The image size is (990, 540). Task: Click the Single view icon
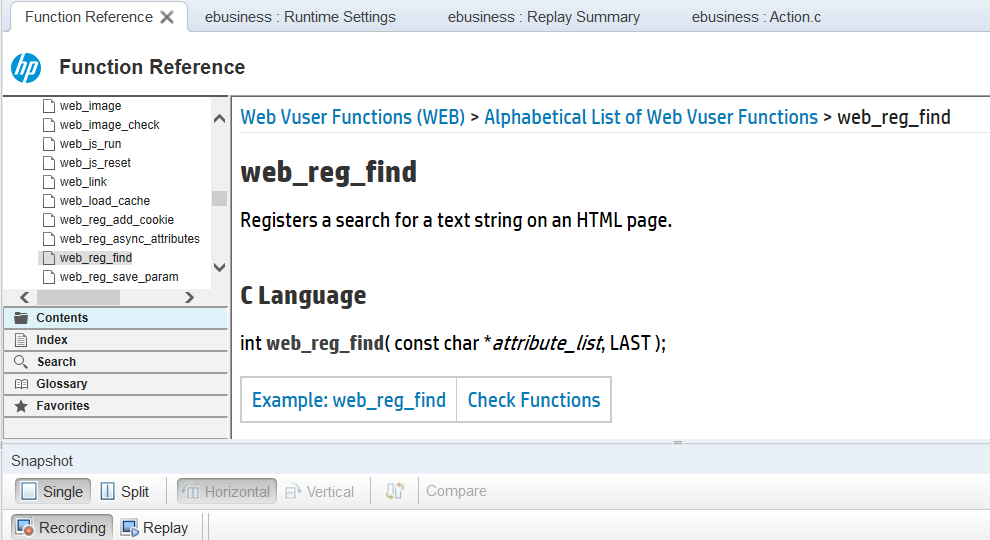coord(29,491)
